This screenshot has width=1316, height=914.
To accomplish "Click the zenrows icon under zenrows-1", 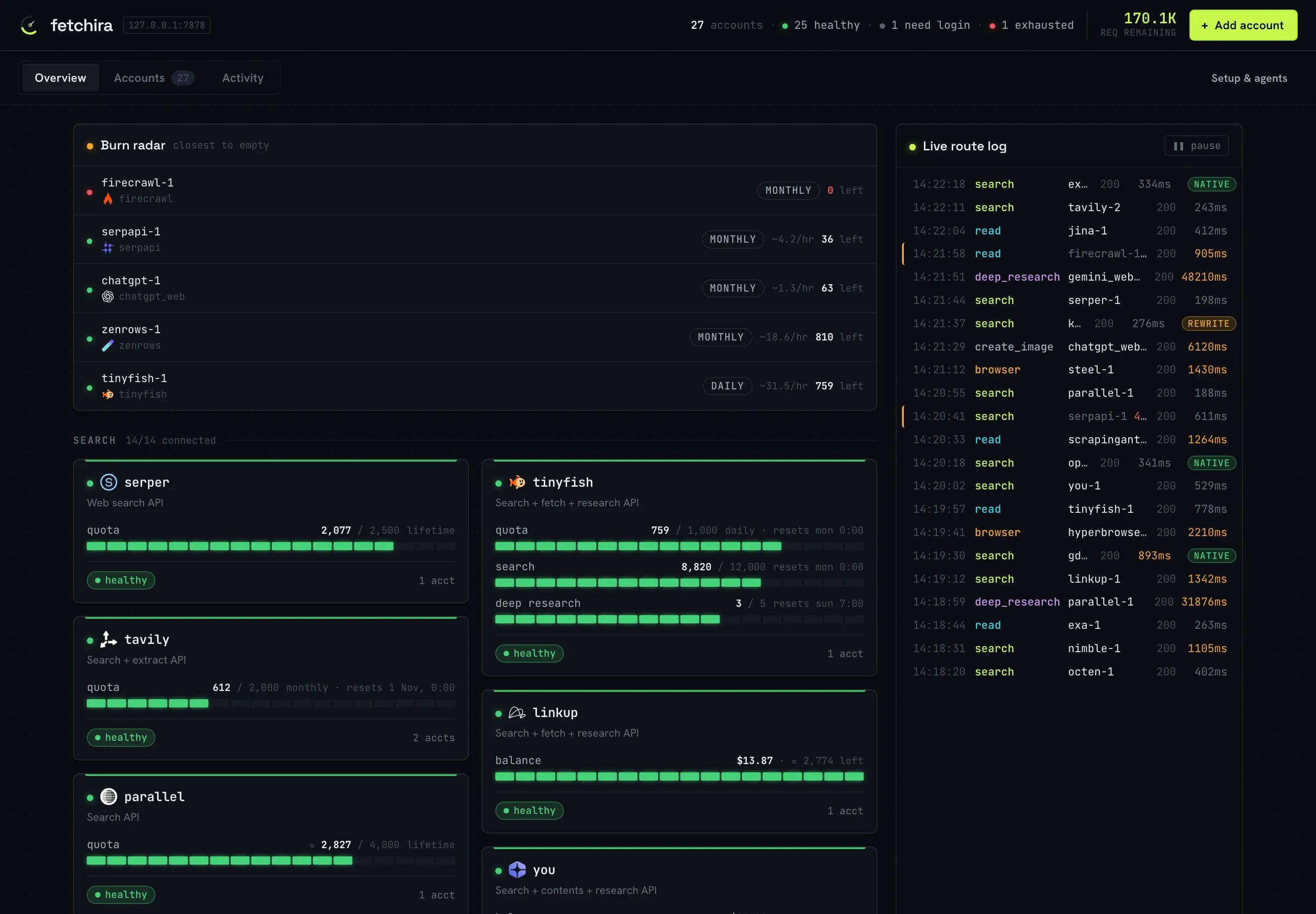I will point(108,345).
